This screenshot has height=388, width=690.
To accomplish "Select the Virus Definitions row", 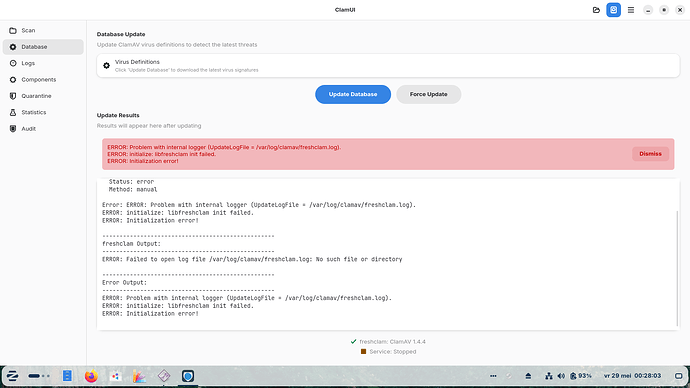I will (x=388, y=66).
